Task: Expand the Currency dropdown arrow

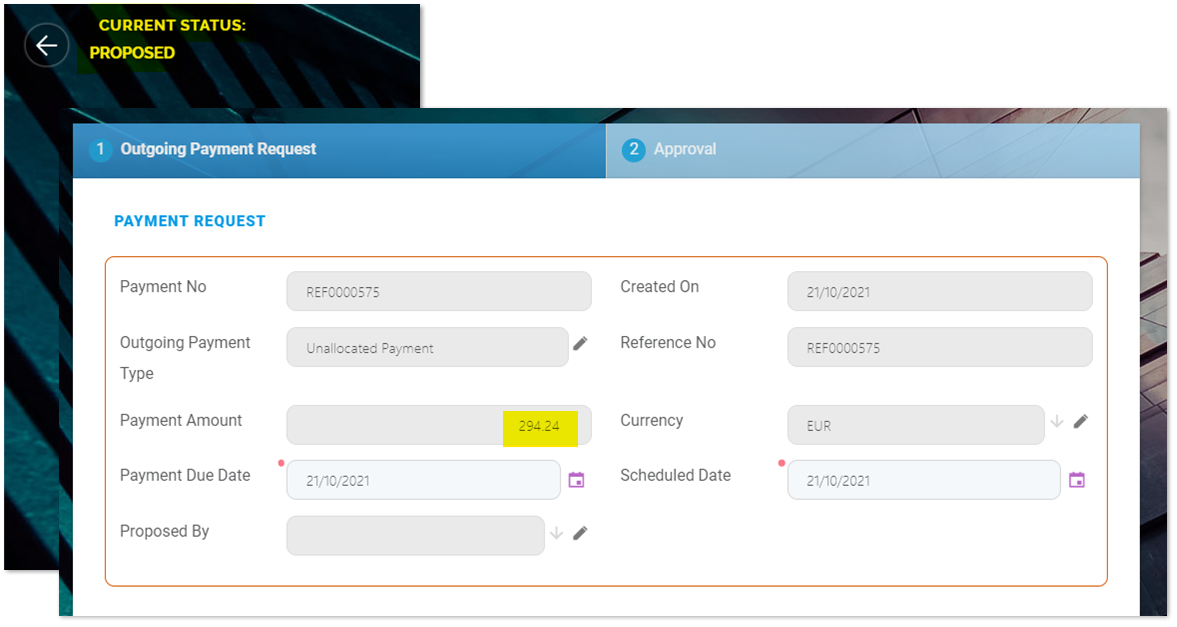Action: 1057,422
